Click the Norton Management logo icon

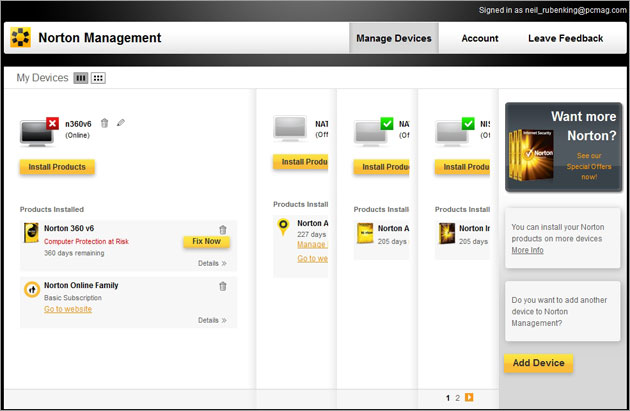point(20,37)
